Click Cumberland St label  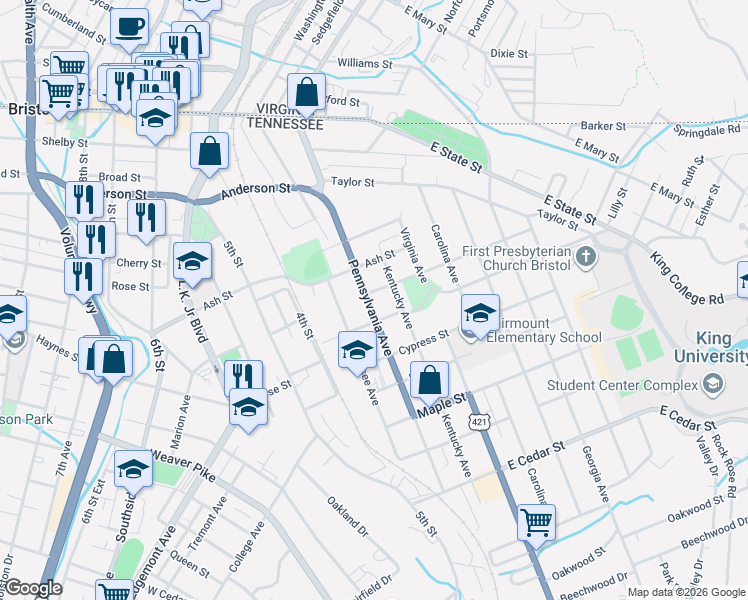74,24
